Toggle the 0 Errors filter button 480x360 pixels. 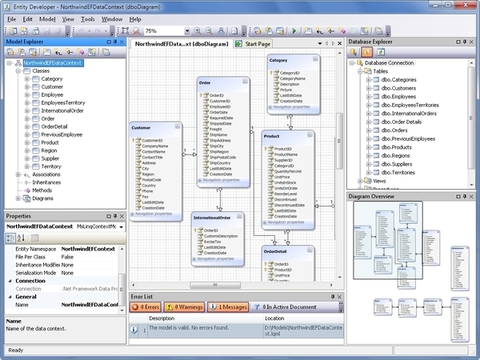click(x=145, y=307)
